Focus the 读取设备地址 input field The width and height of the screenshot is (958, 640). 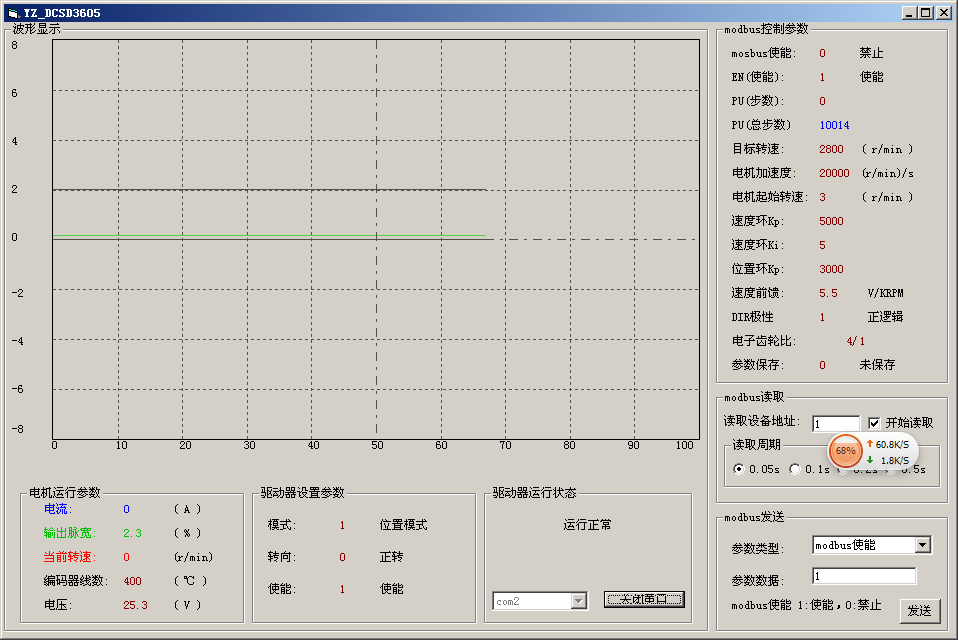835,424
